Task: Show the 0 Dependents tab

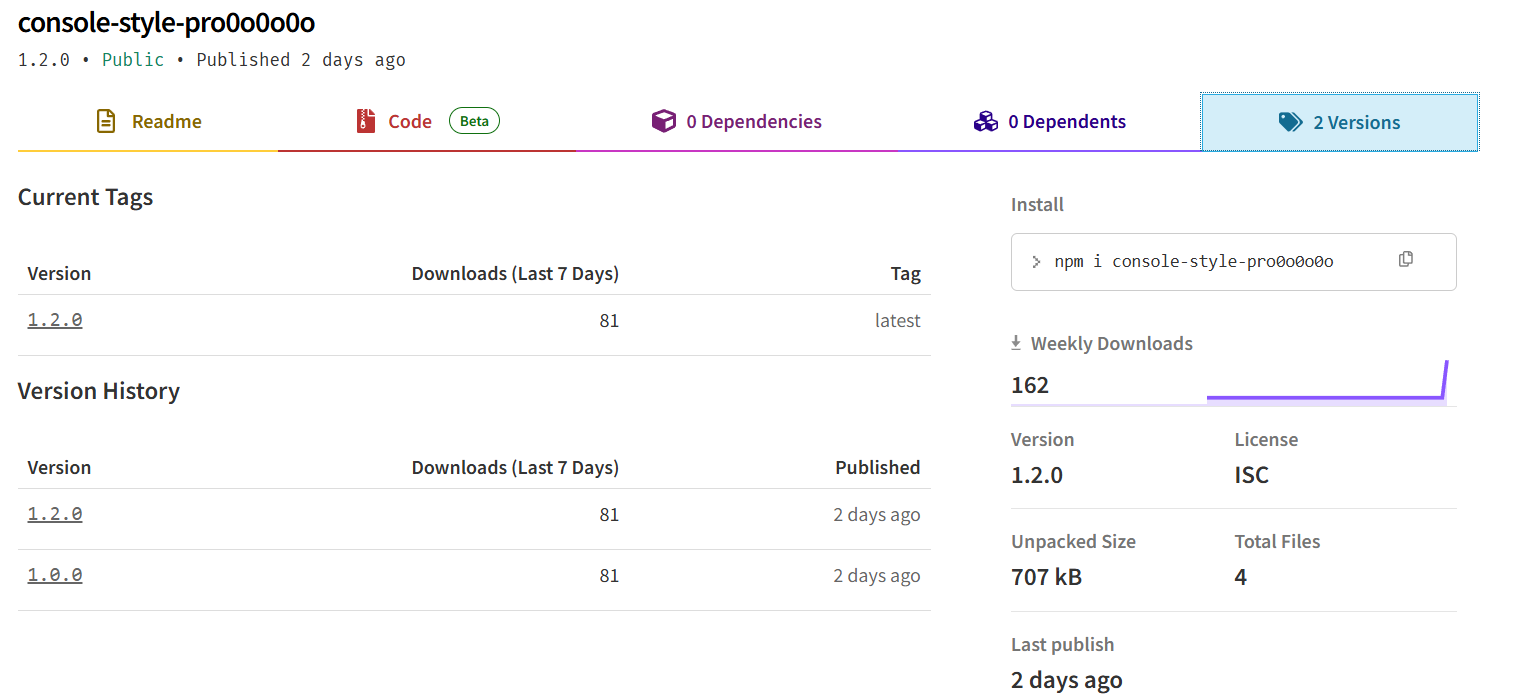Action: [1066, 122]
